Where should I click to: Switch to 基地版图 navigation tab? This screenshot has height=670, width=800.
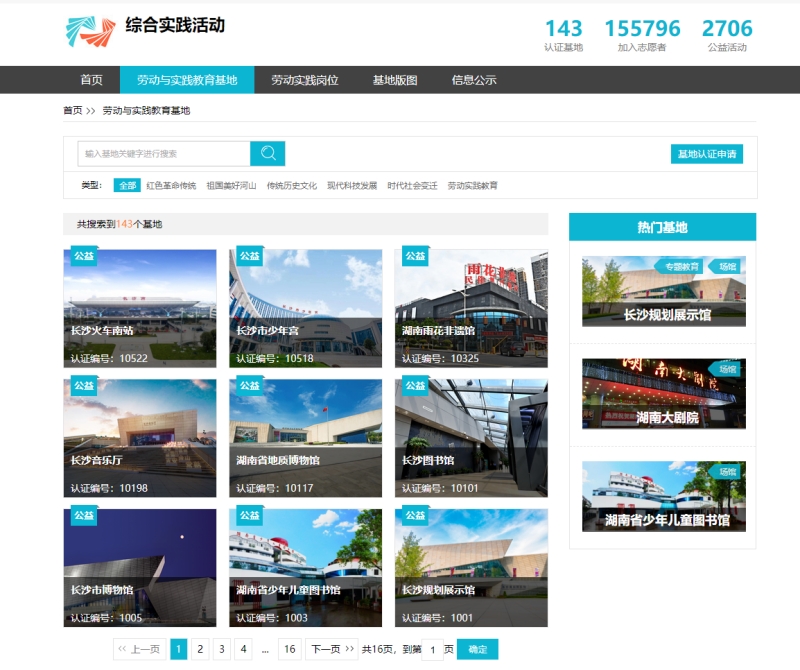395,80
